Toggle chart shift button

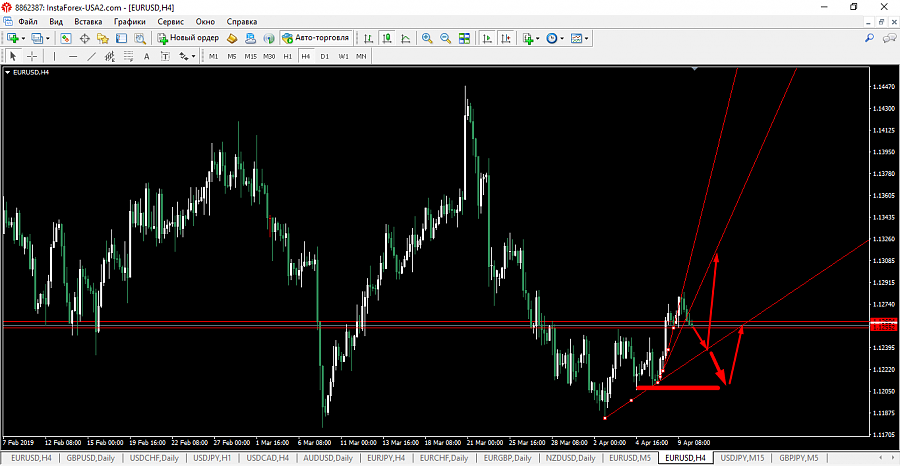[506, 38]
